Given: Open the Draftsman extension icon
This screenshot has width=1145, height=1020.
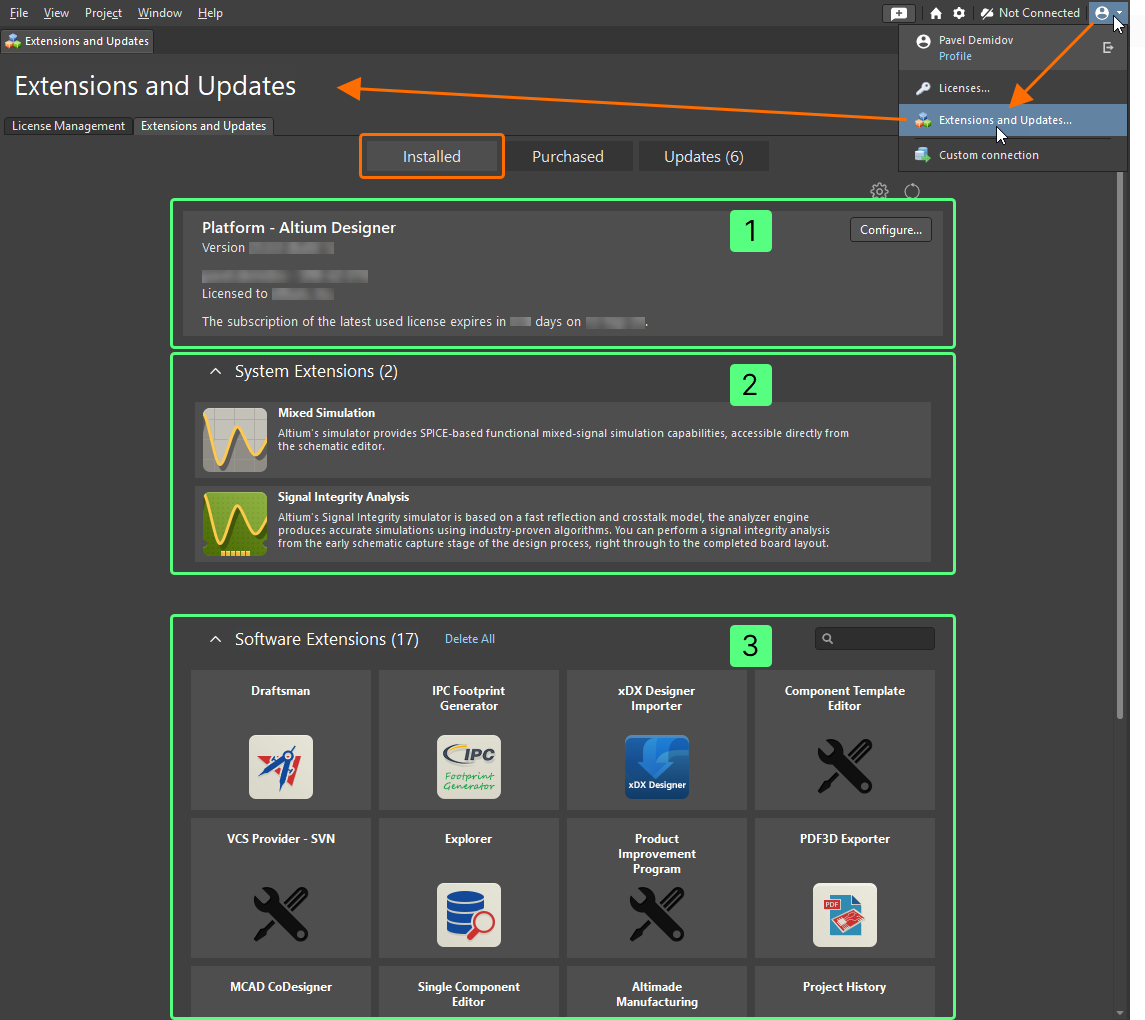Looking at the screenshot, I should click(x=280, y=767).
